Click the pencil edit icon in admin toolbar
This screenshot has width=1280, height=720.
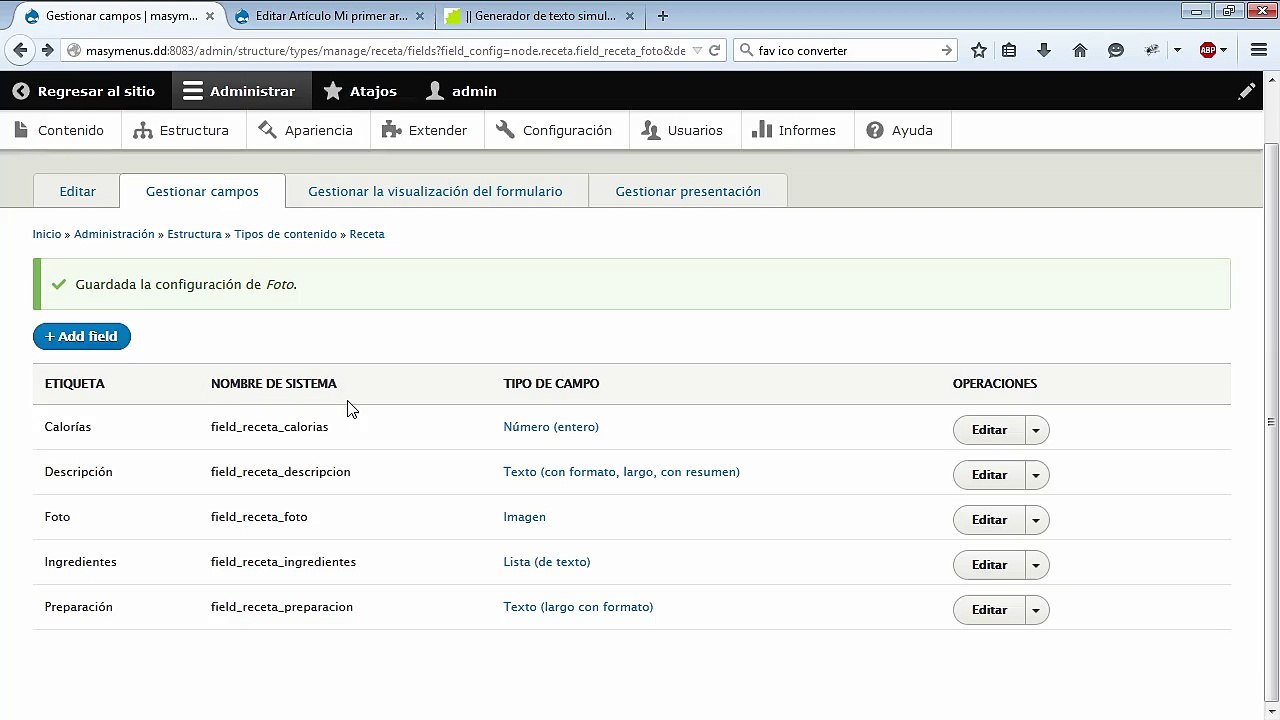pos(1247,91)
